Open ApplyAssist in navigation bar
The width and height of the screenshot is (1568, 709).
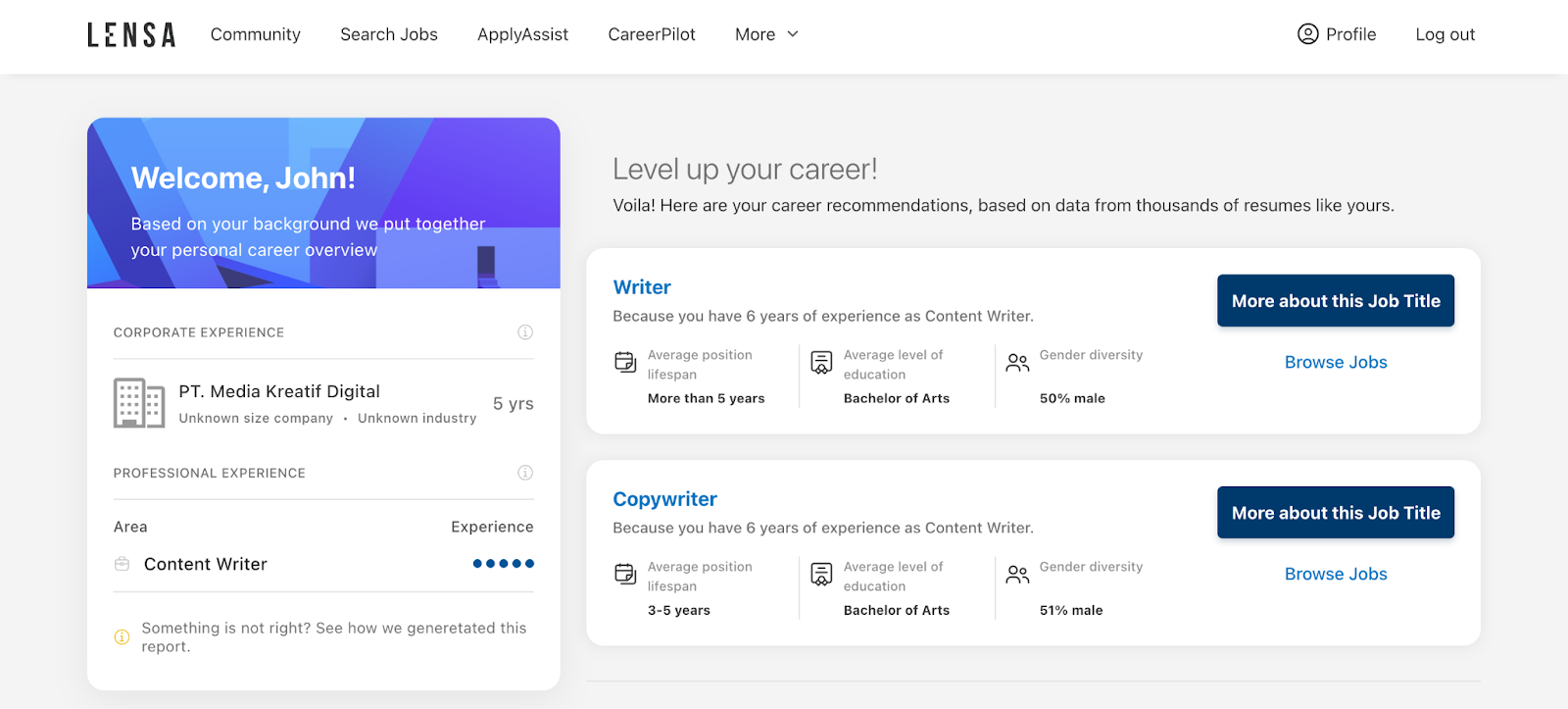click(522, 34)
